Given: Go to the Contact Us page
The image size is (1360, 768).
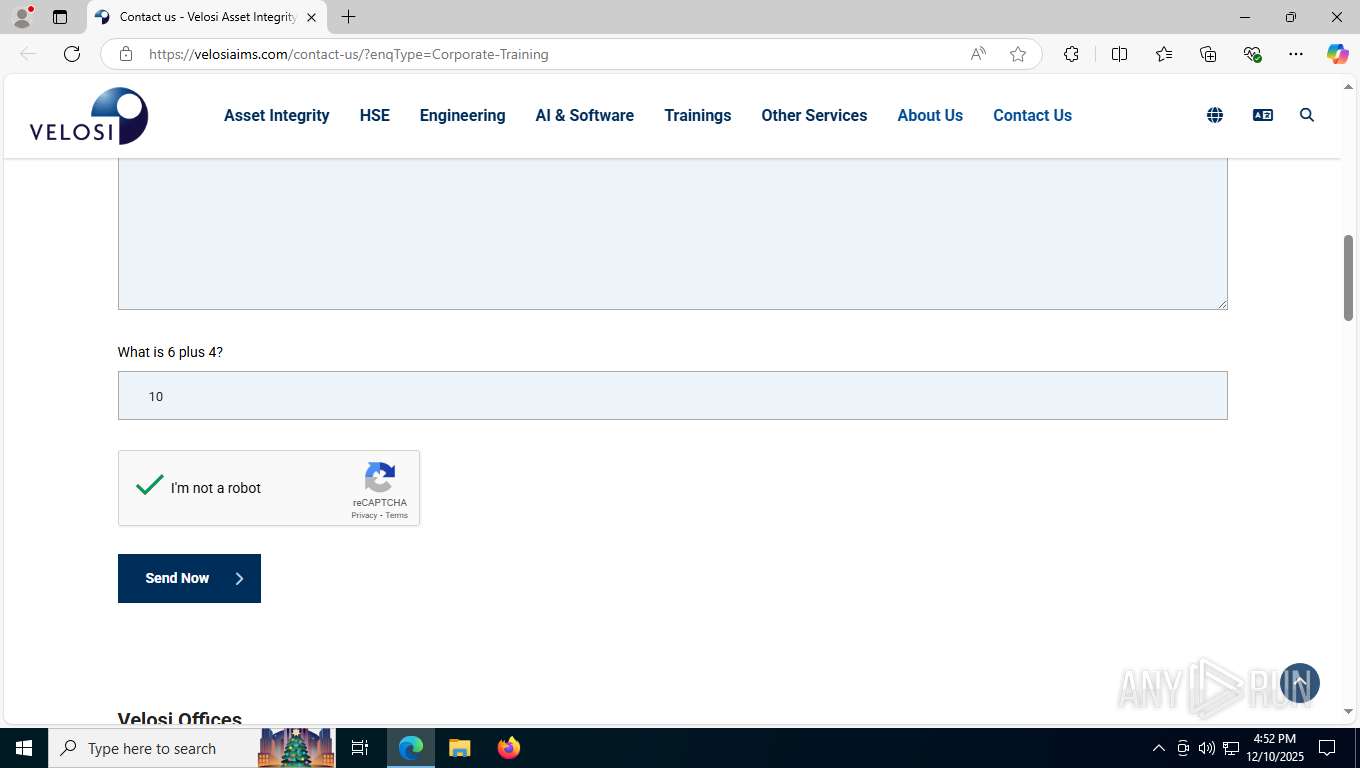Looking at the screenshot, I should tap(1032, 115).
